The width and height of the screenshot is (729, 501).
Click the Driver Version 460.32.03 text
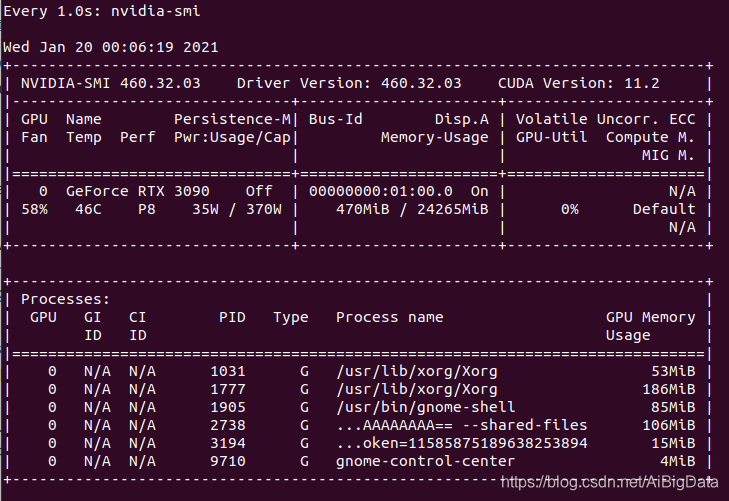point(349,83)
